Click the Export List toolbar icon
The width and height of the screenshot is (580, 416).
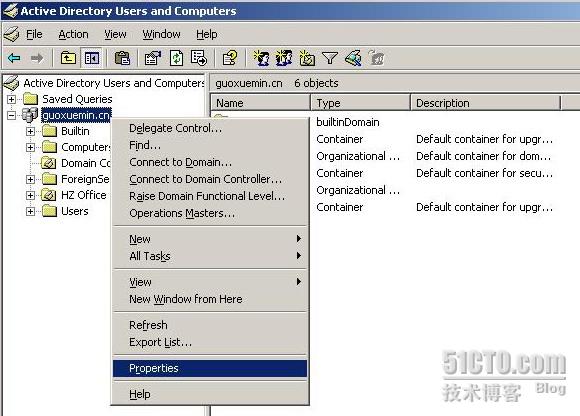(199, 58)
